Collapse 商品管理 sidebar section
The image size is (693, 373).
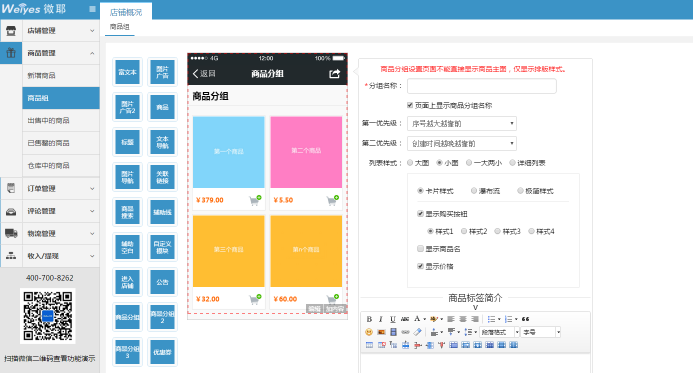coord(50,53)
